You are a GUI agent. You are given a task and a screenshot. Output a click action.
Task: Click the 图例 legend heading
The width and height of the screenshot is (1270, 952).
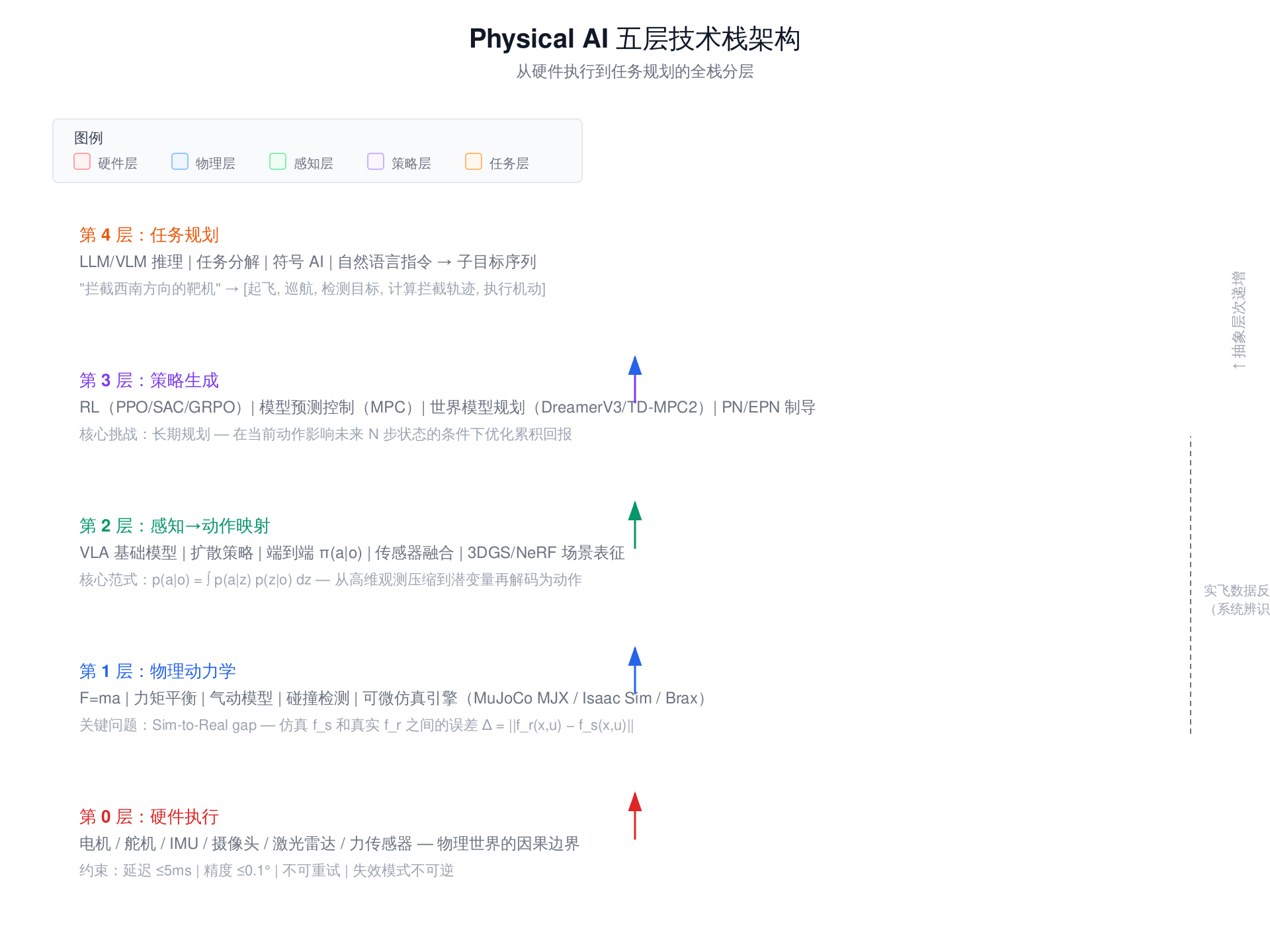click(x=89, y=138)
